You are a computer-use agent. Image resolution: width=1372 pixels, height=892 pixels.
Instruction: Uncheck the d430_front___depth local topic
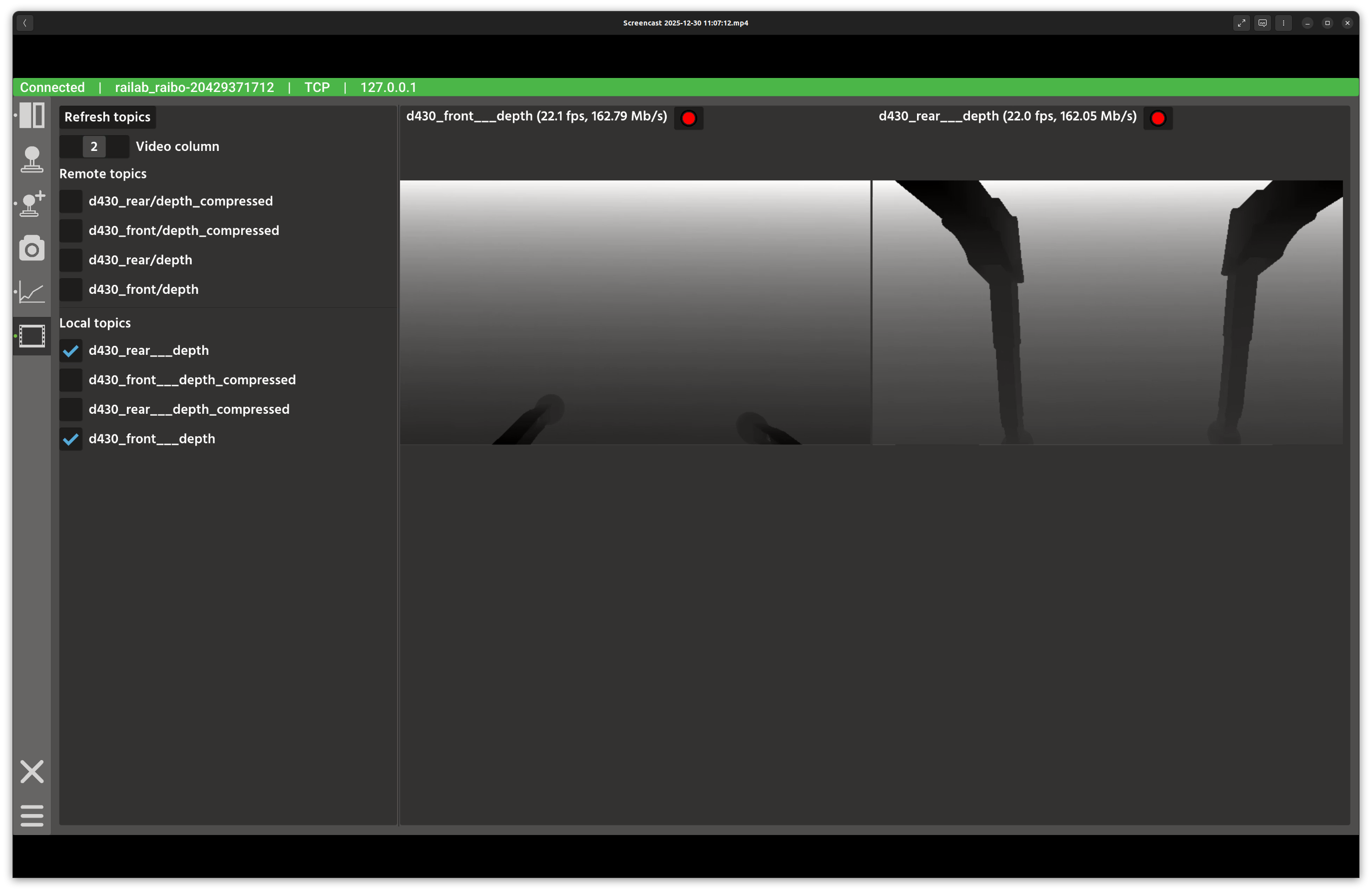(71, 439)
